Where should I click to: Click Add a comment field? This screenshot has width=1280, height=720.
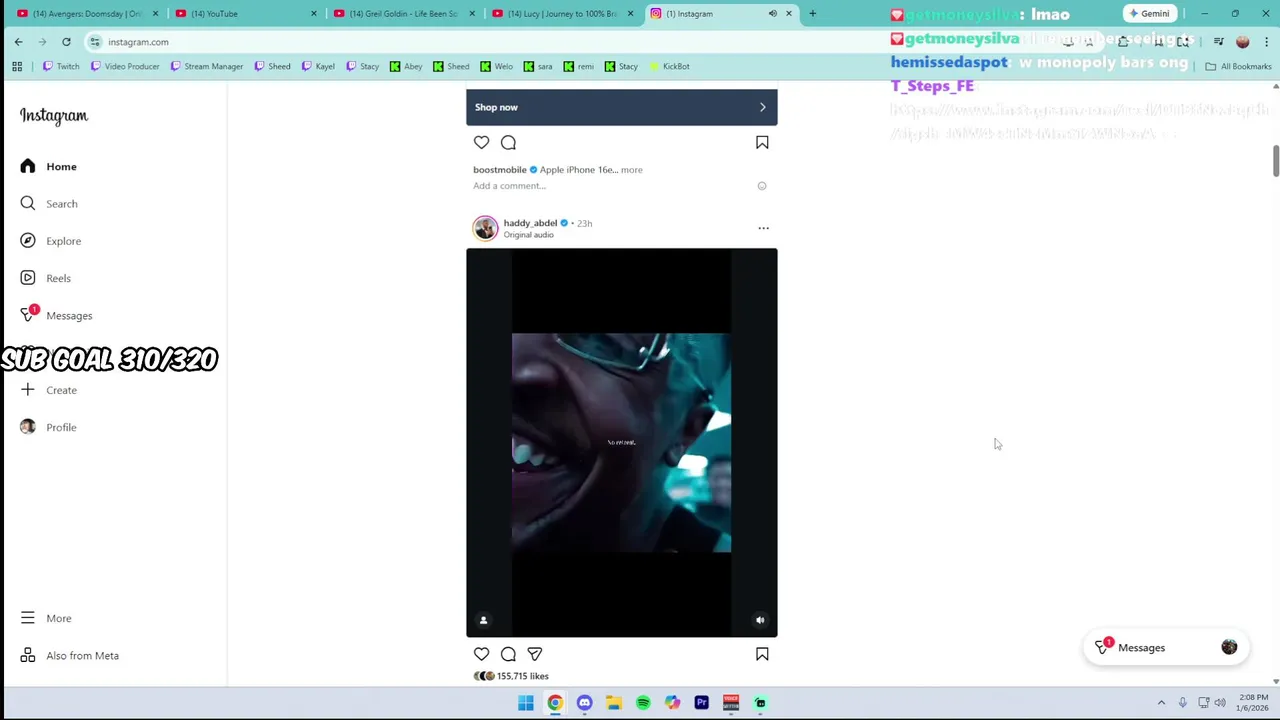[x=510, y=186]
